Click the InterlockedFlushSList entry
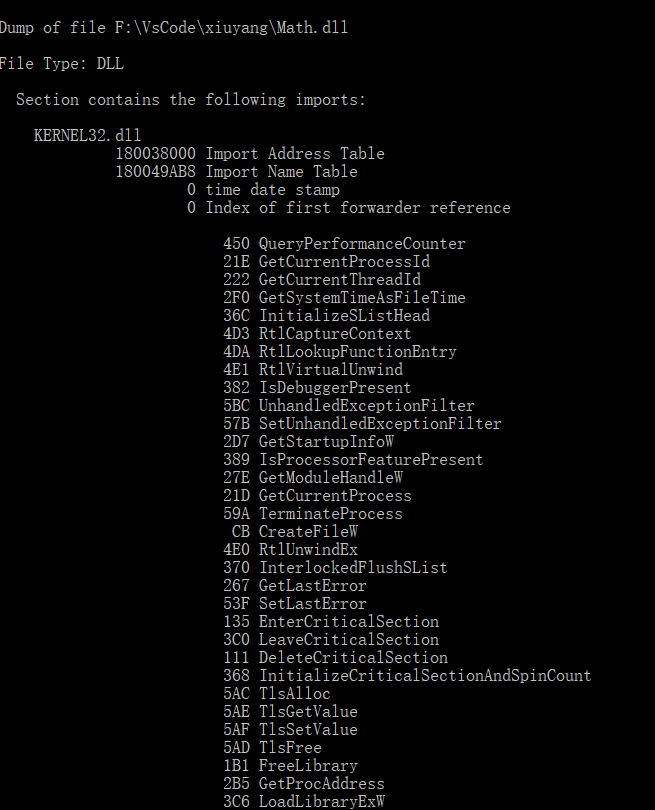The width and height of the screenshot is (655, 810). pos(352,568)
